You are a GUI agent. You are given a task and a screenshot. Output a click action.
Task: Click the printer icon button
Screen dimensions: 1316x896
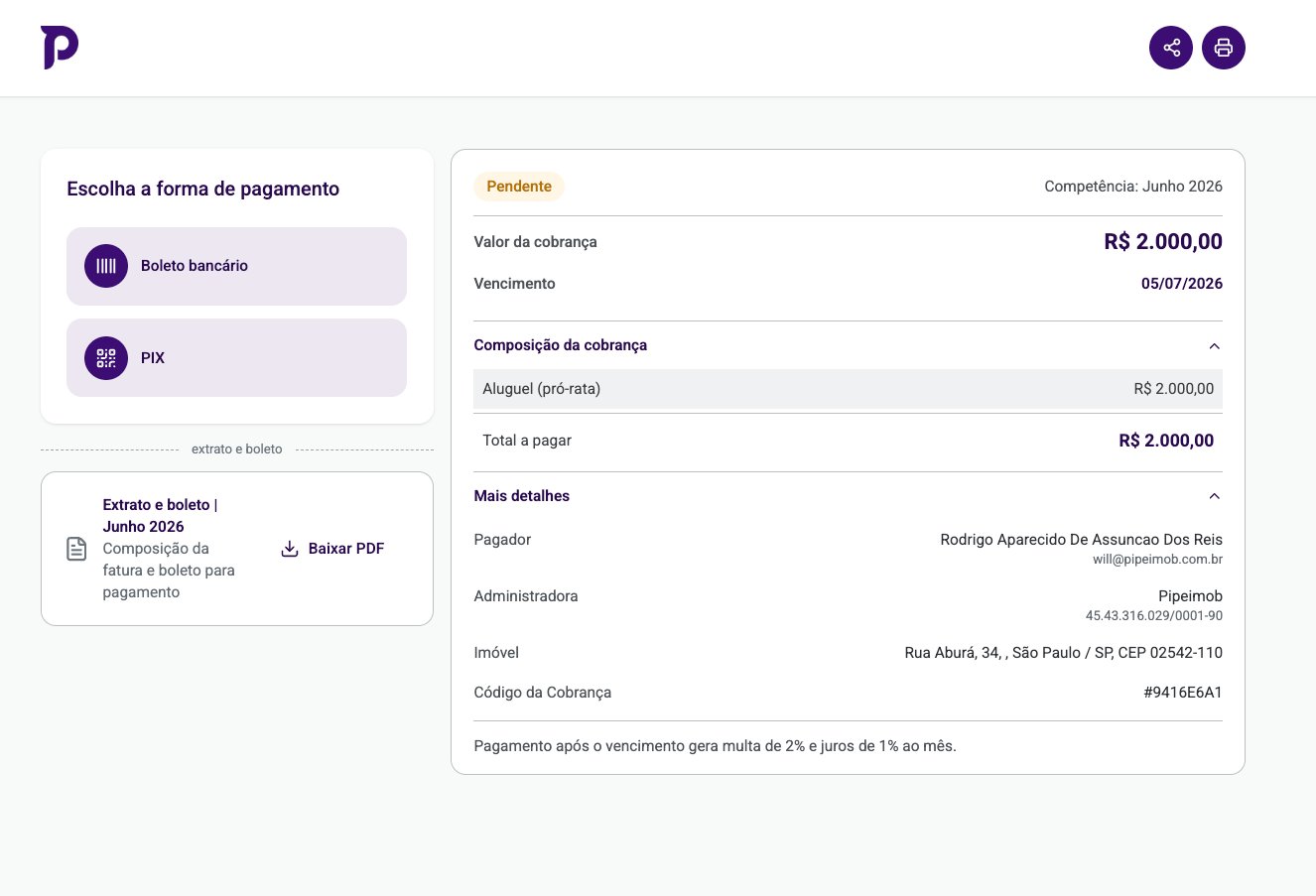point(1224,48)
